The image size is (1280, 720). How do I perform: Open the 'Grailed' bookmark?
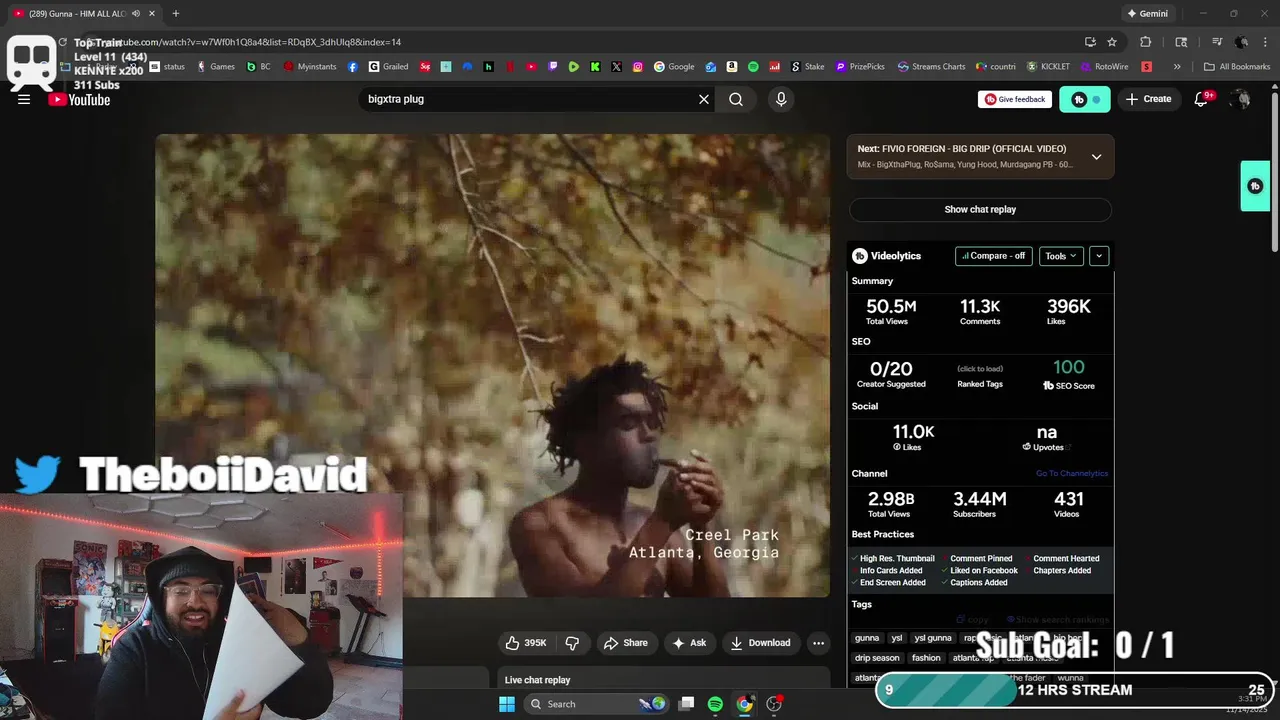[x=388, y=67]
